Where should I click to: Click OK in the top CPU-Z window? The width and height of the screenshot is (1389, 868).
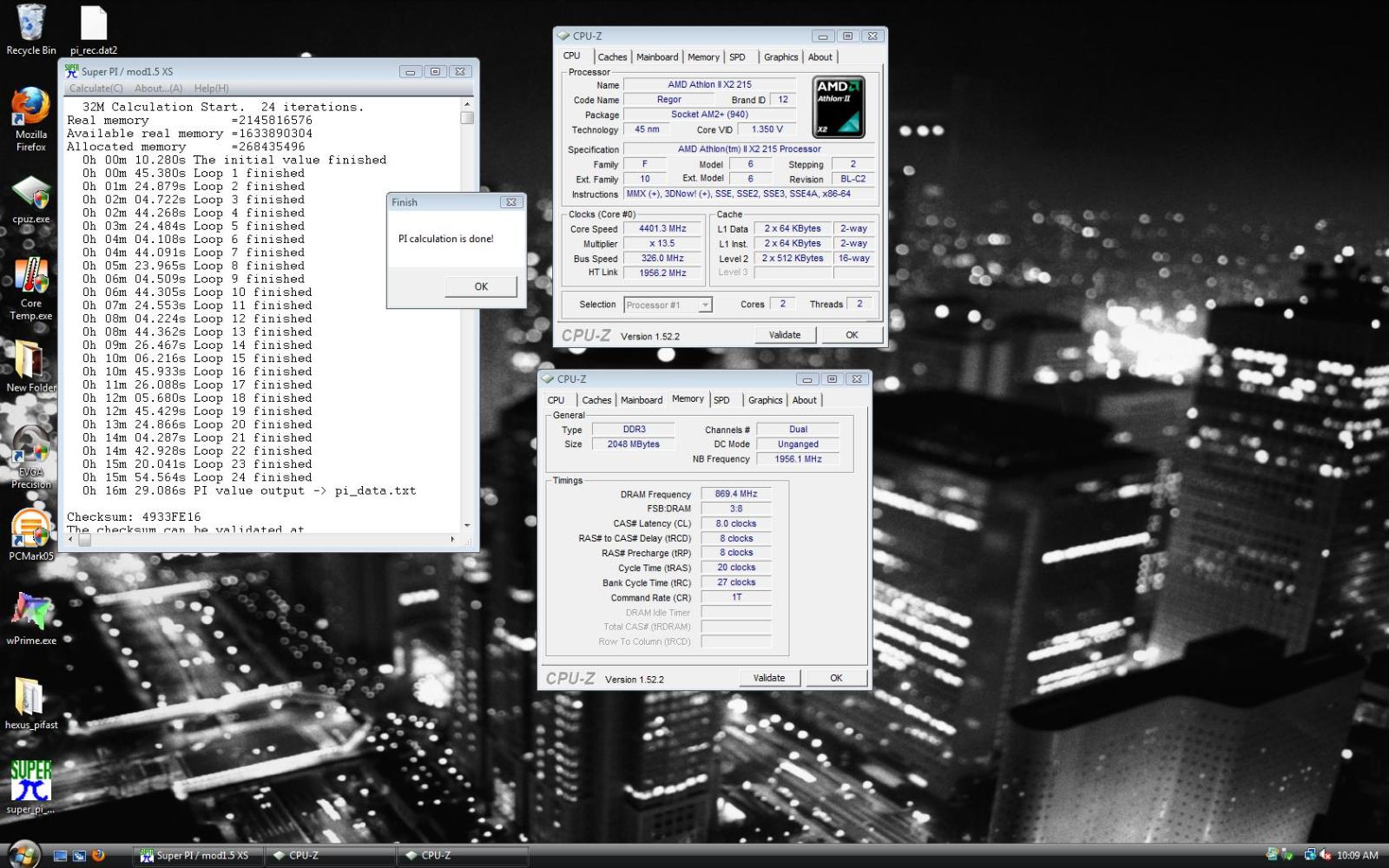tap(852, 335)
